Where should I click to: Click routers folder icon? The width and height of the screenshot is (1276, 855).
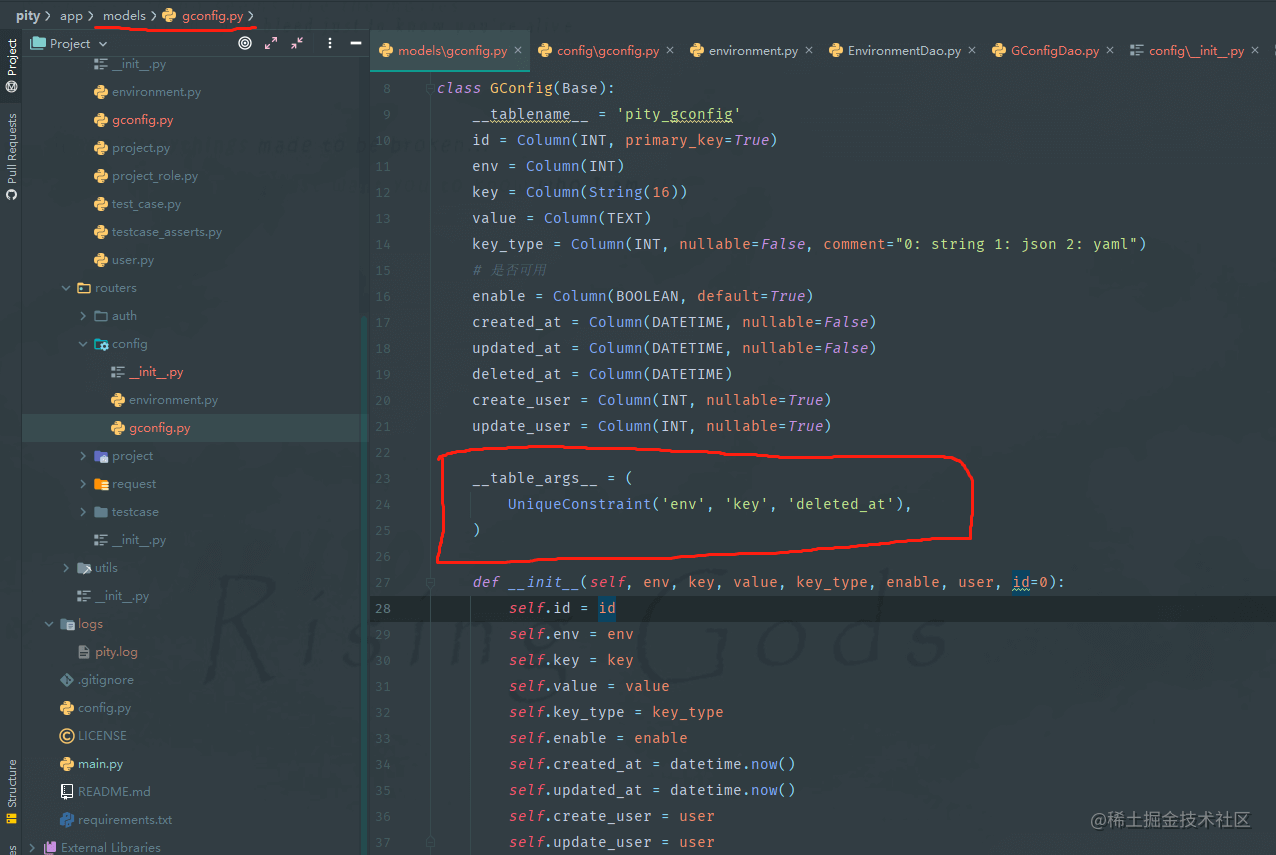pyautogui.click(x=84, y=288)
